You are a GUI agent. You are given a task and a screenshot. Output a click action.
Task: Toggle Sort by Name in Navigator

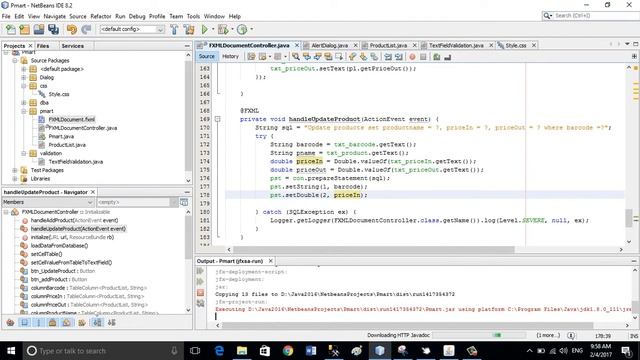pos(97,322)
